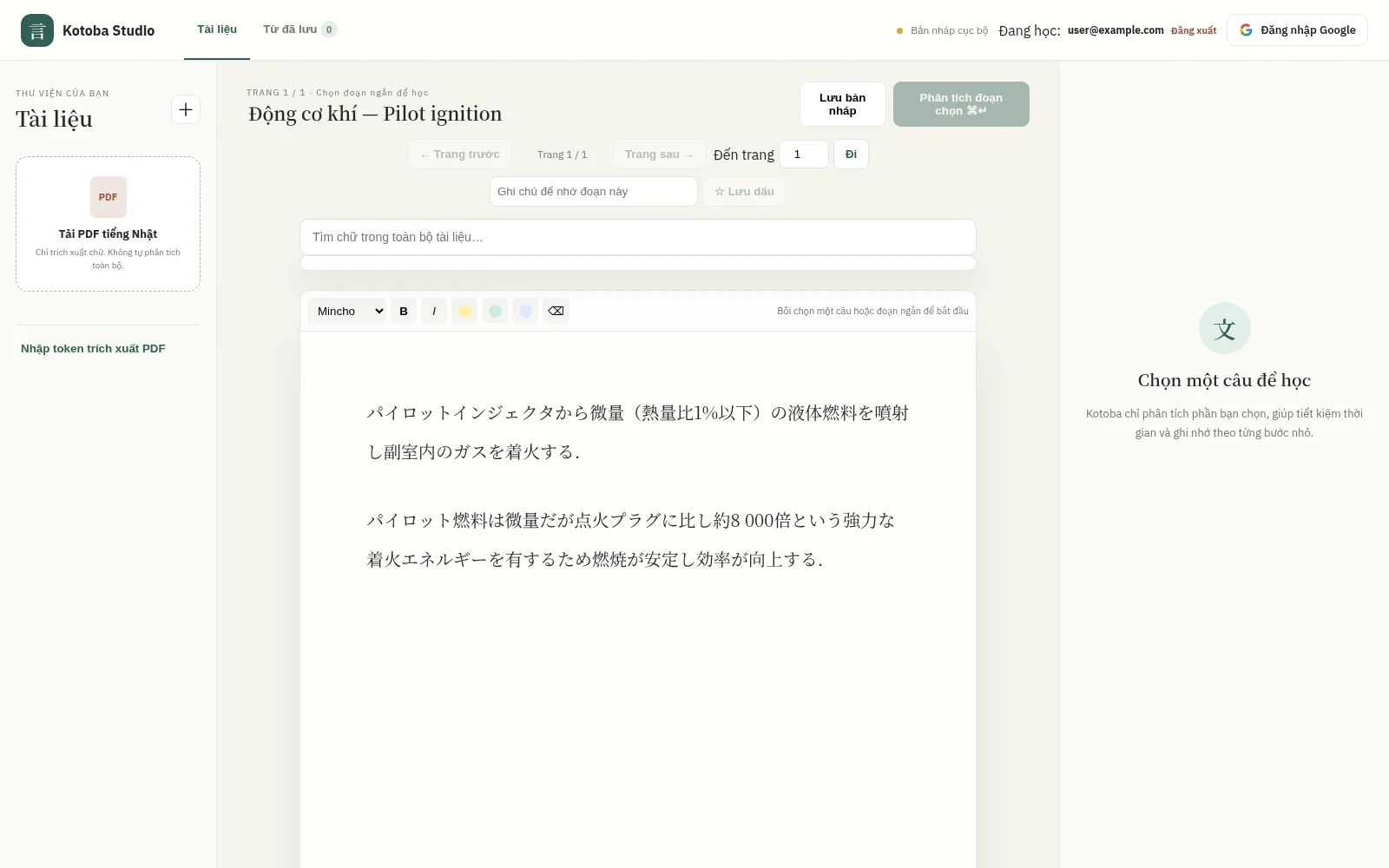Image resolution: width=1389 pixels, height=868 pixels.
Task: Click Chọn một câu để học heading
Action: pyautogui.click(x=1224, y=380)
